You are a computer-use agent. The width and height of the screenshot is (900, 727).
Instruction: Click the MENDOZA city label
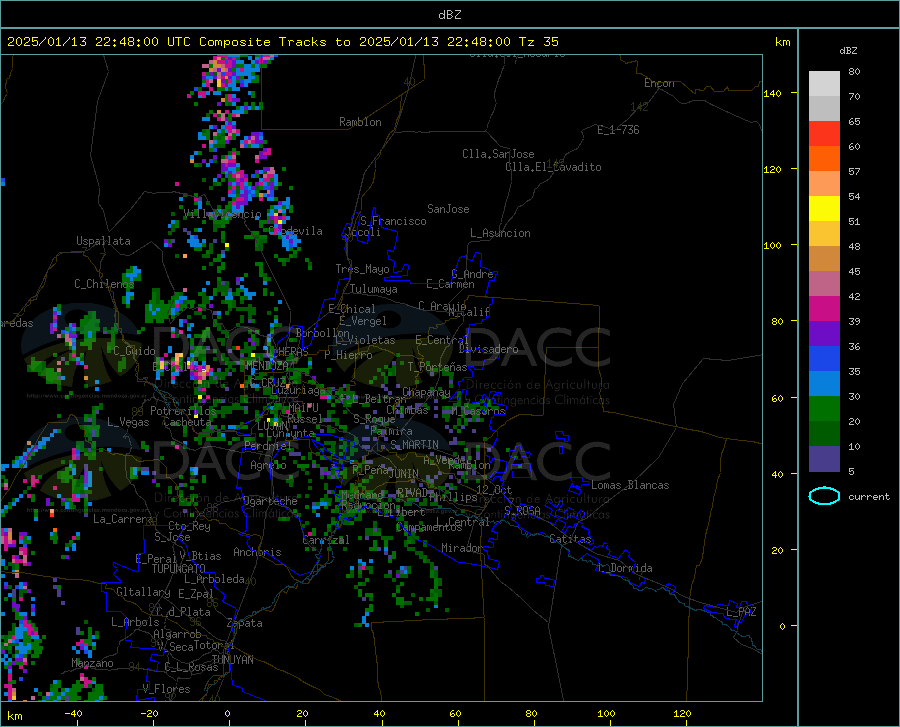pos(266,365)
